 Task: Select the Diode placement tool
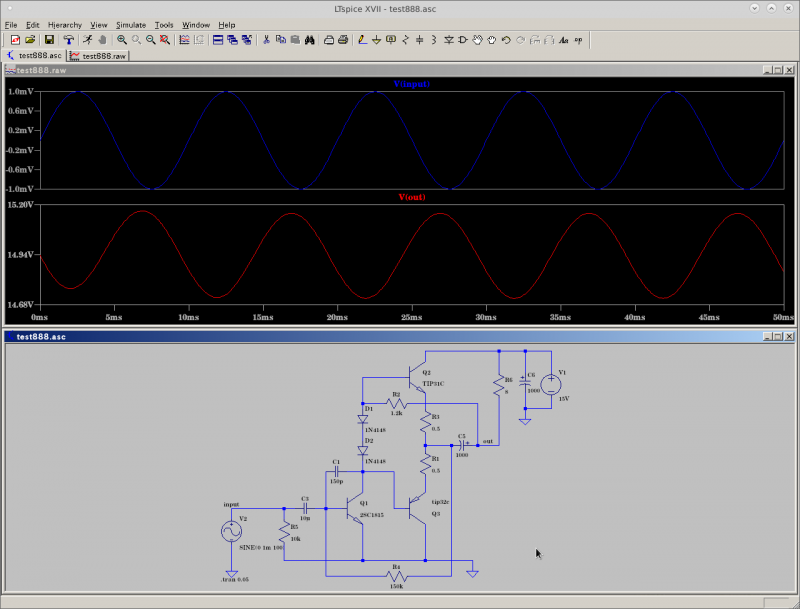tap(448, 40)
